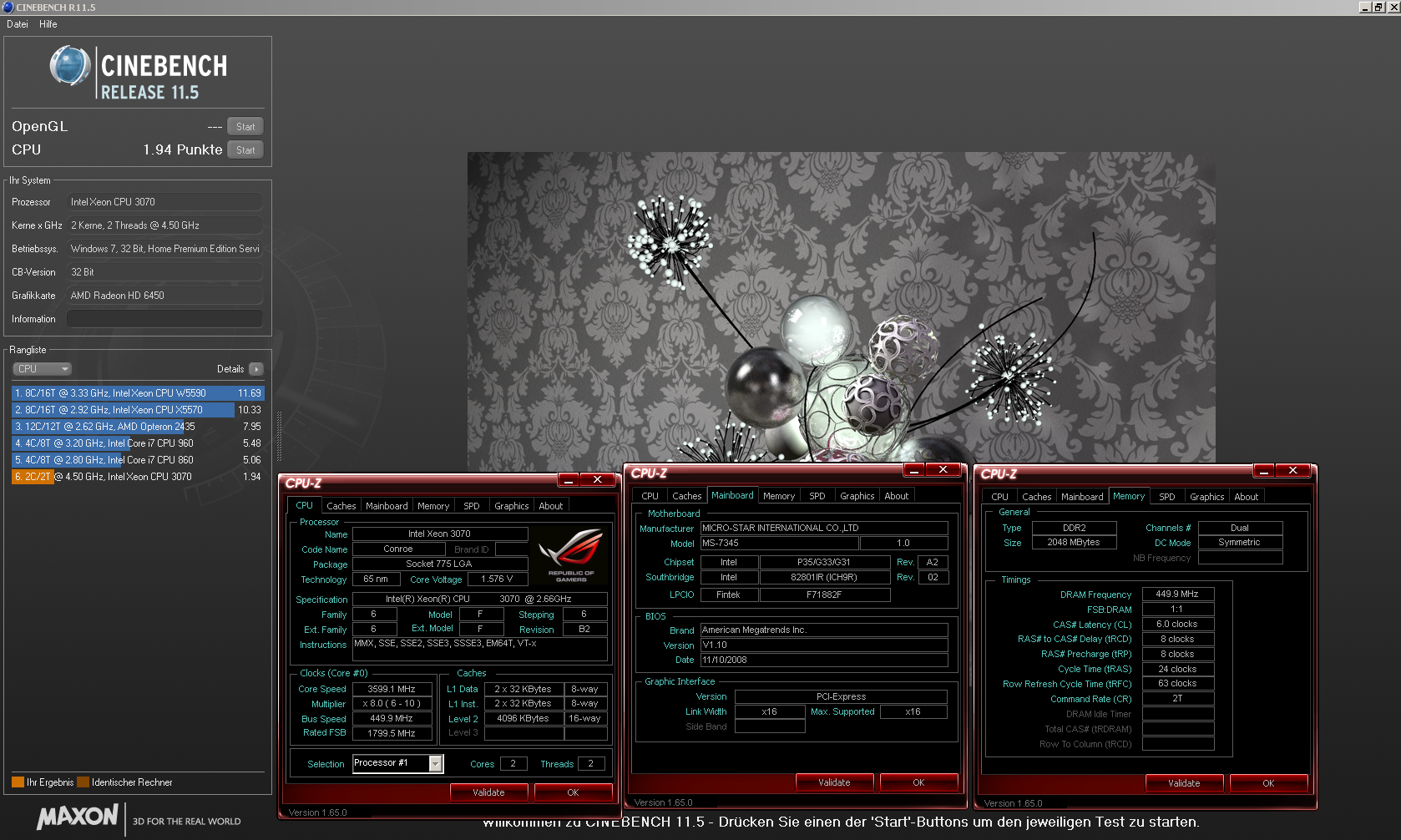Screen dimensions: 1401x840
Task: Minimize the CPU-Z Memory window
Action: click(1263, 471)
